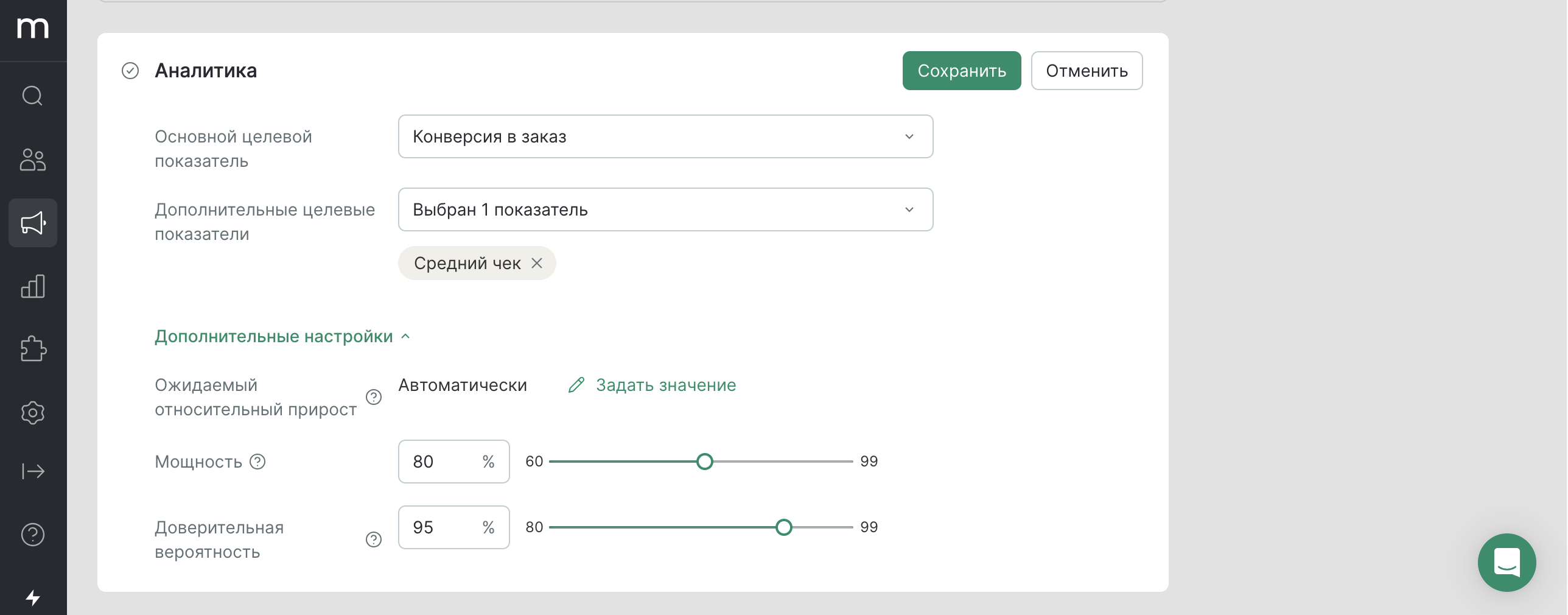1568x615 pixels.
Task: Click the pencil icon near Задать значение
Action: [x=576, y=385]
